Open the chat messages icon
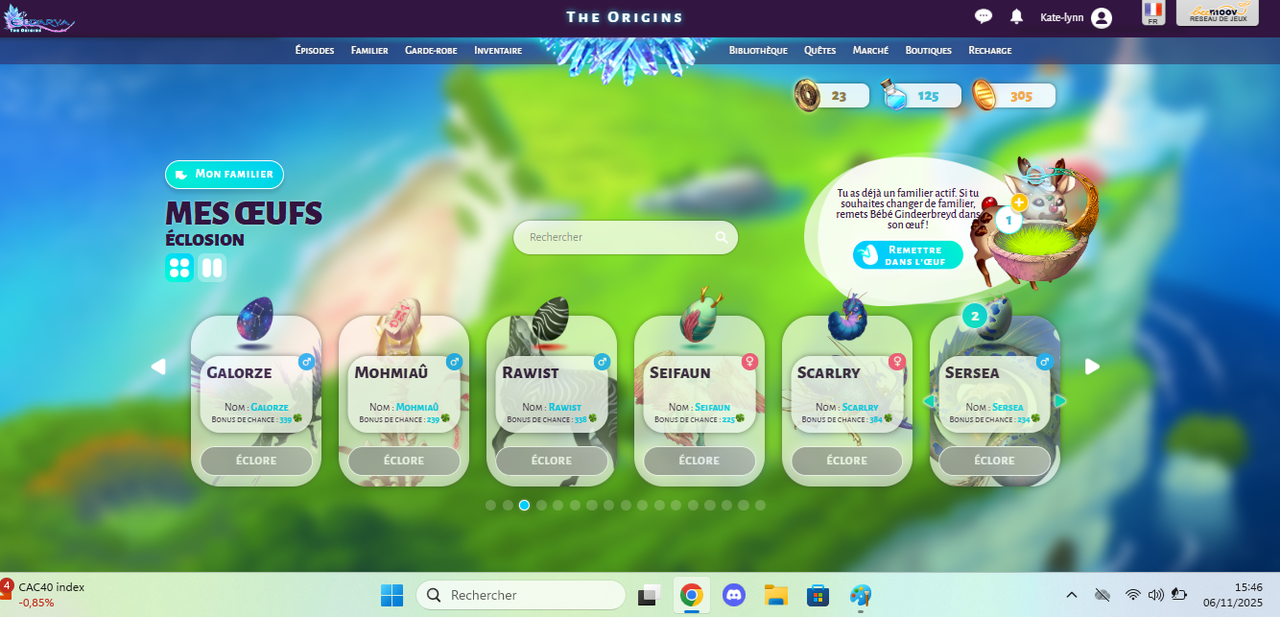 pyautogui.click(x=983, y=16)
